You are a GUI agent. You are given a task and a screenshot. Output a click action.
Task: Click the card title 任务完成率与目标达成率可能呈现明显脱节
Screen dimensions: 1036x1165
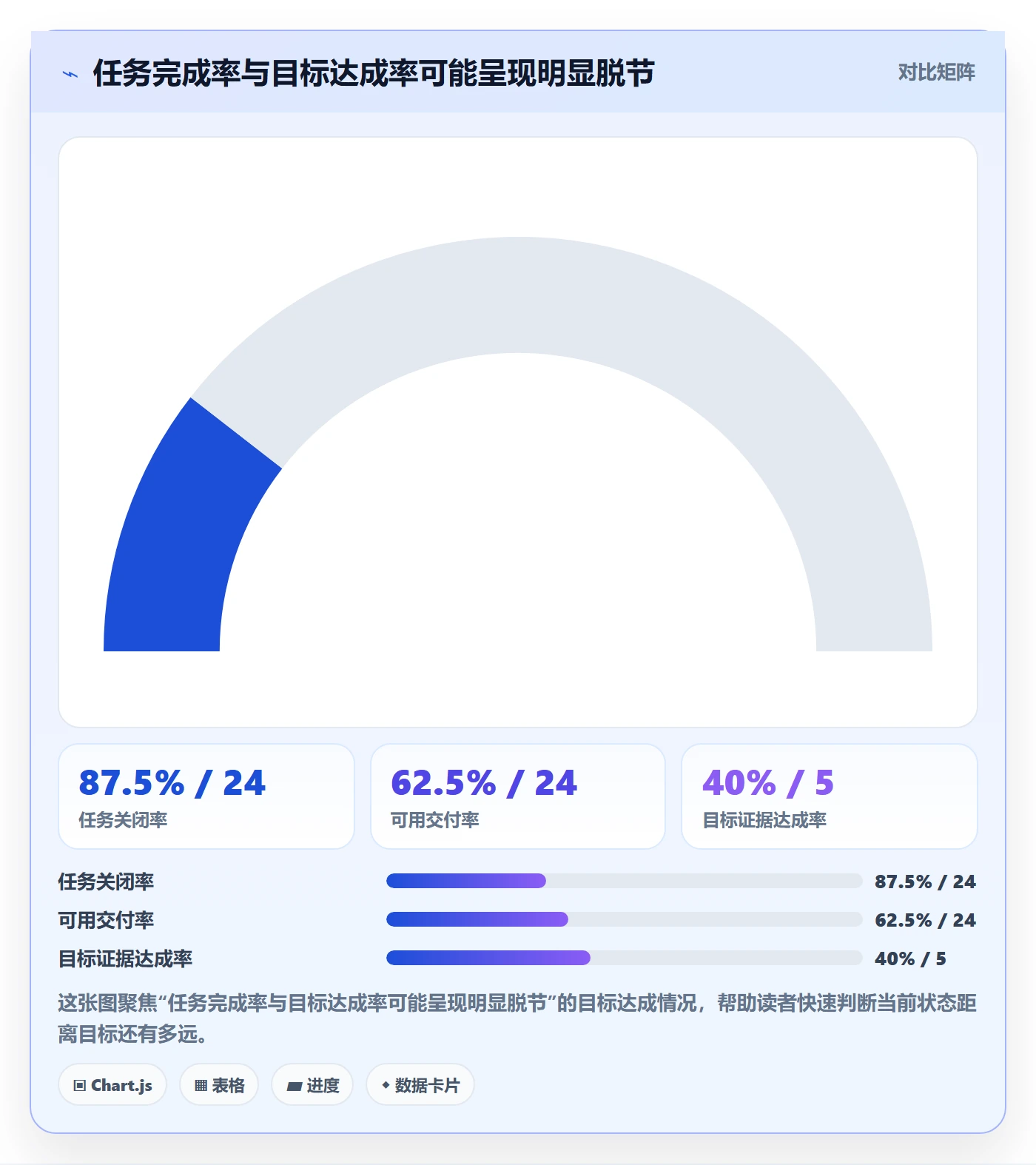[374, 73]
